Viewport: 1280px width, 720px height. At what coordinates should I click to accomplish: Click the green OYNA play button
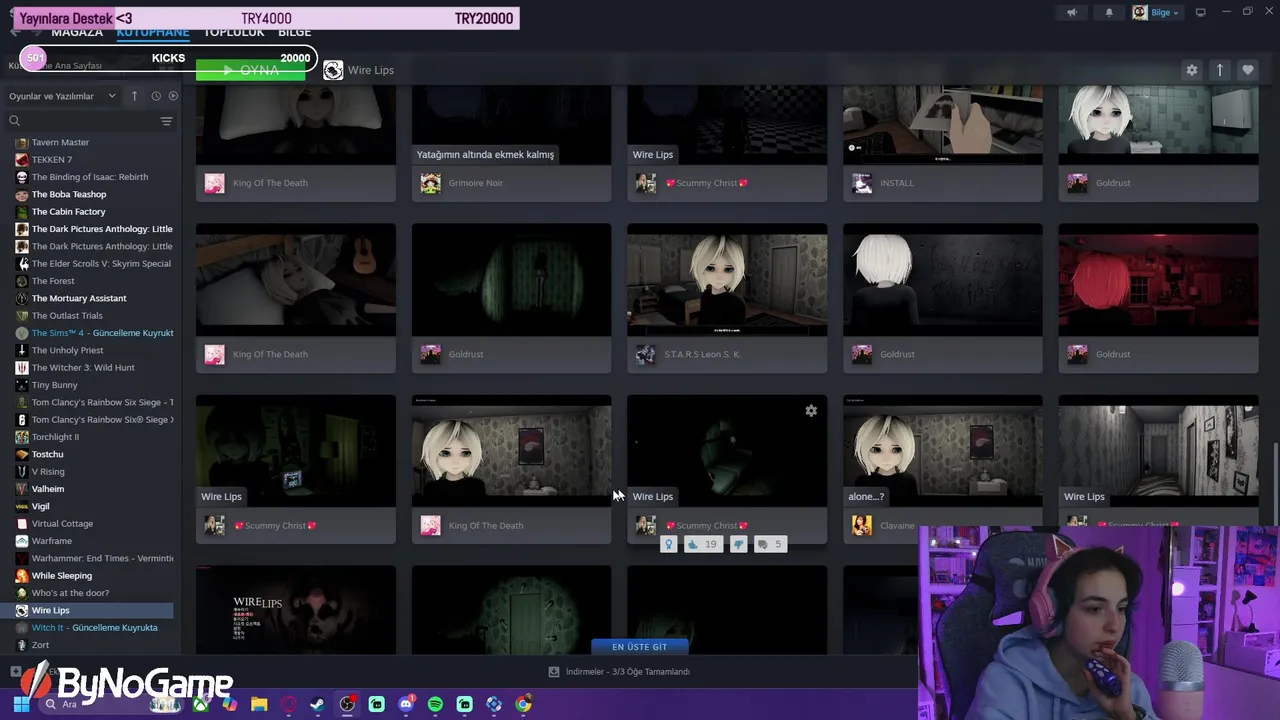[251, 70]
